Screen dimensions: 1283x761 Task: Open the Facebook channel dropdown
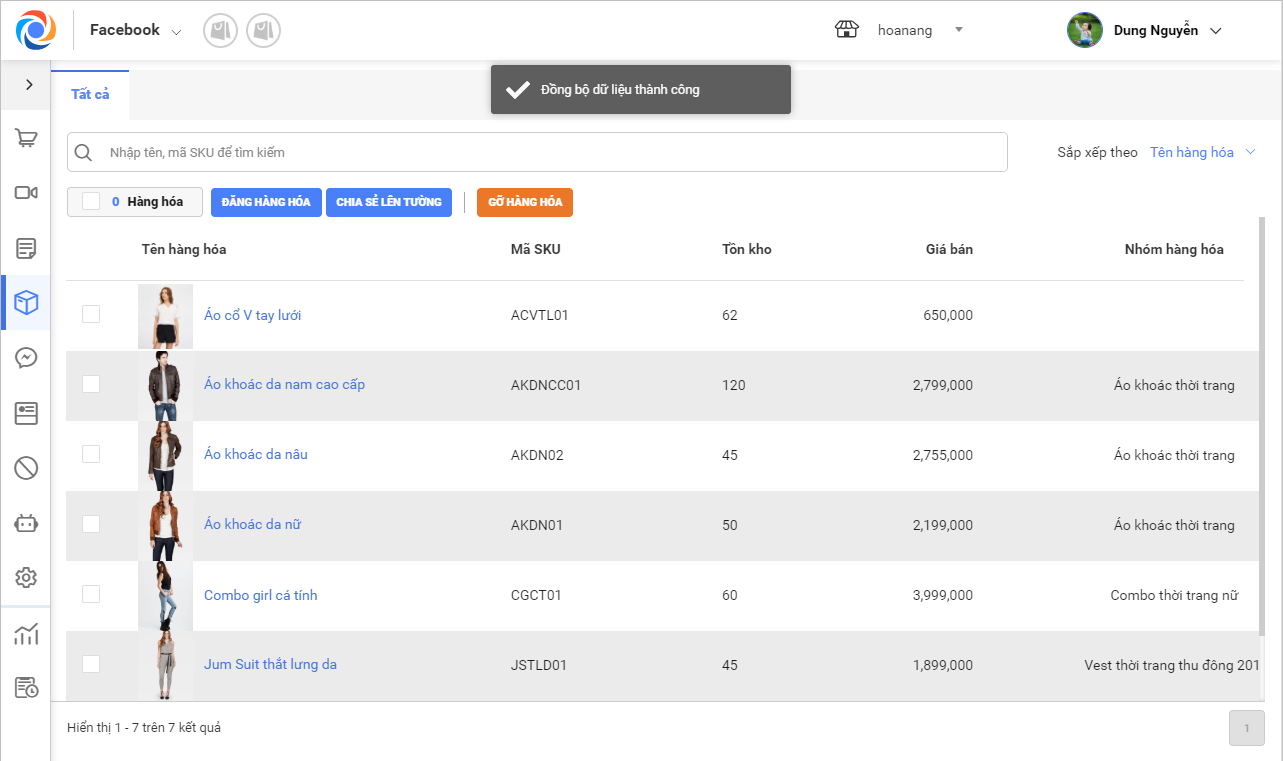point(135,30)
